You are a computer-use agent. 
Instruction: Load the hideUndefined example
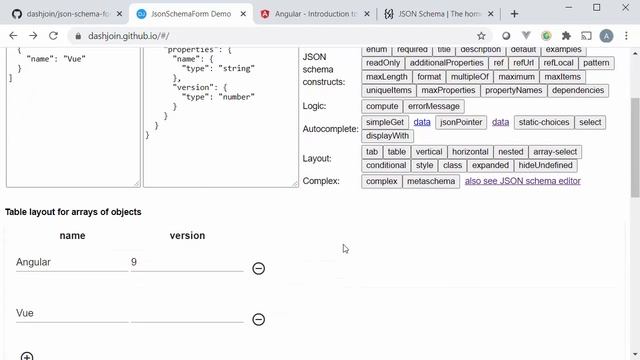[545, 165]
